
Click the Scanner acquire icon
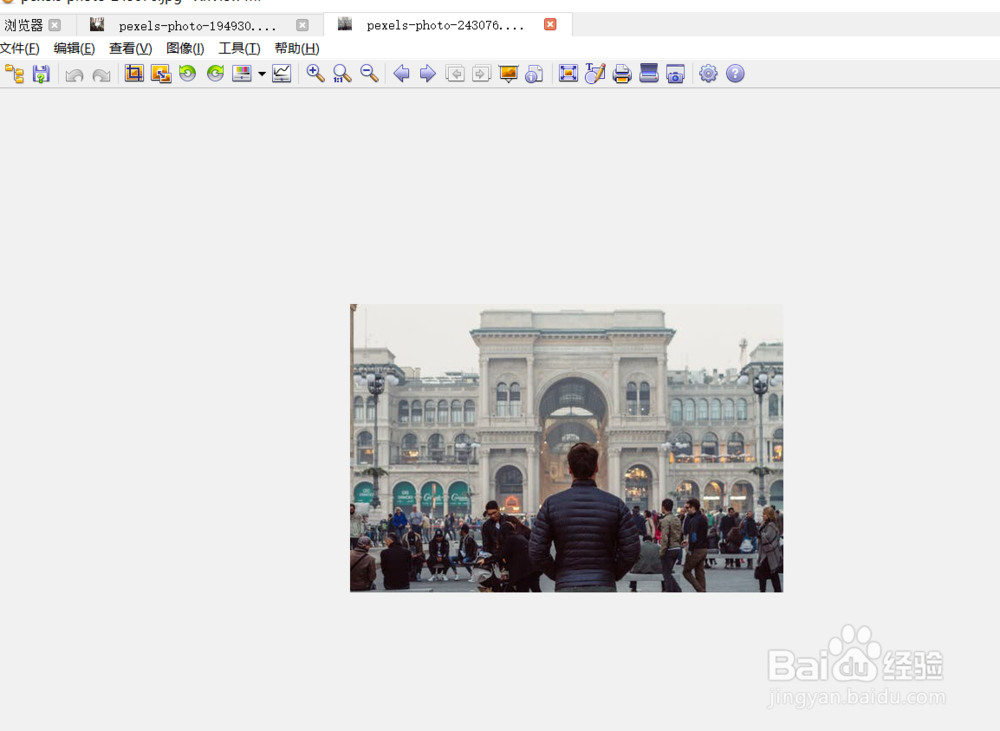649,73
